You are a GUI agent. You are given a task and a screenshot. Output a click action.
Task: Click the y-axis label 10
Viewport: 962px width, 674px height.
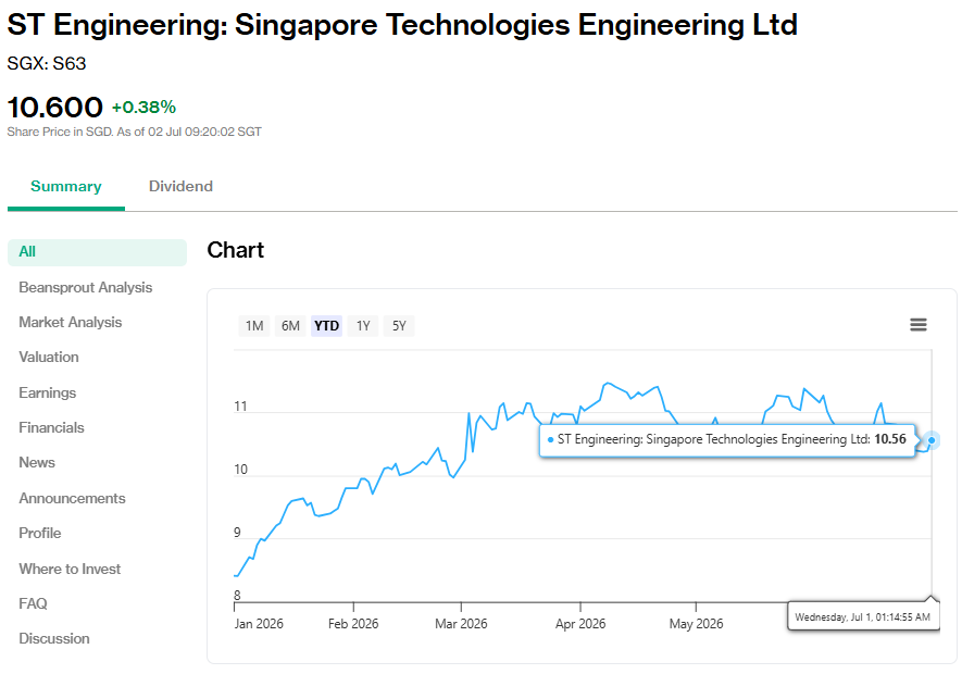pos(240,470)
